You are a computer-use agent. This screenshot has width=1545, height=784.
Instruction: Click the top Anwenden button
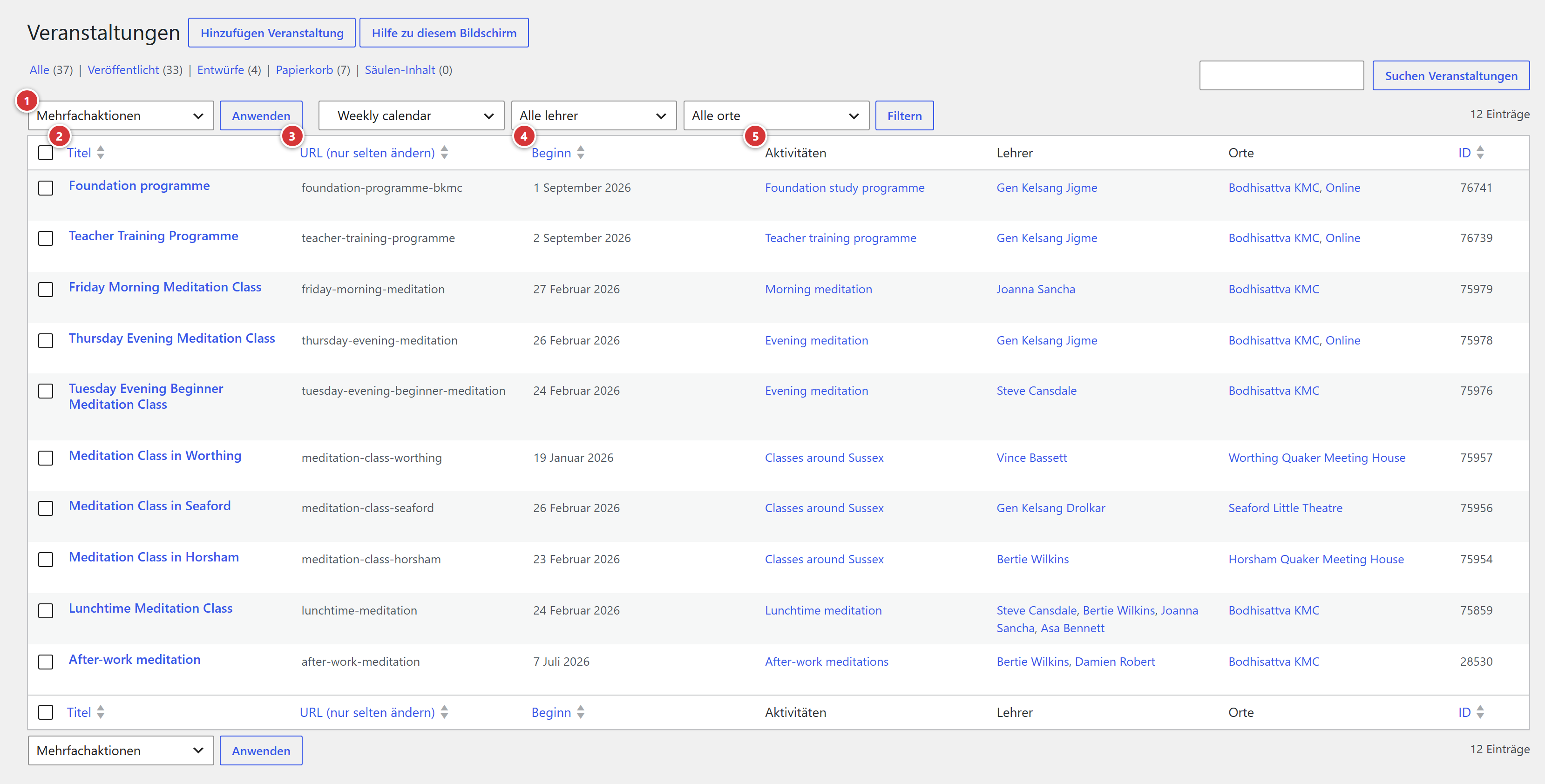(x=261, y=115)
